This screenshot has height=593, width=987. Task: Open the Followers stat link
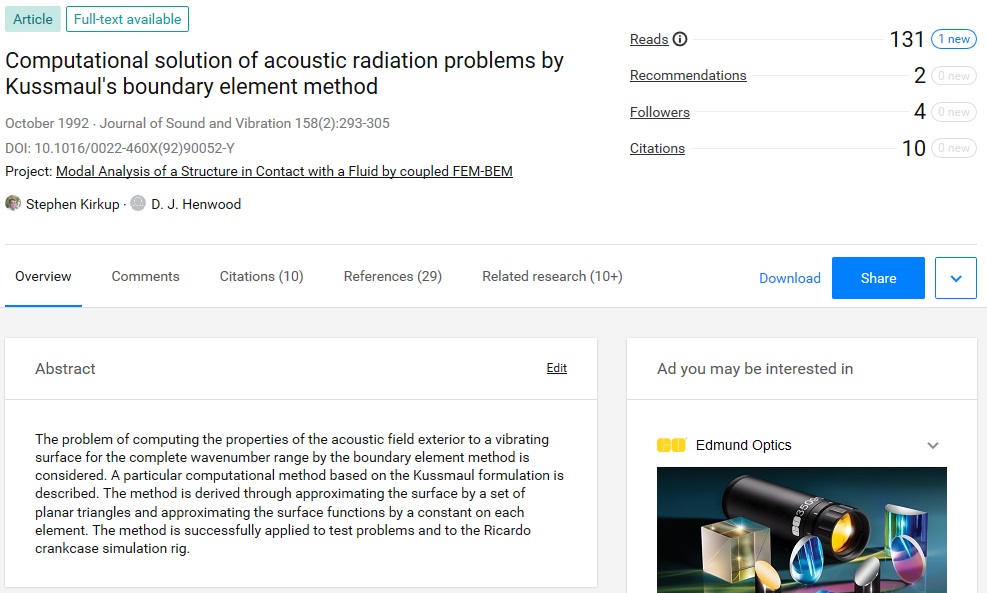660,112
